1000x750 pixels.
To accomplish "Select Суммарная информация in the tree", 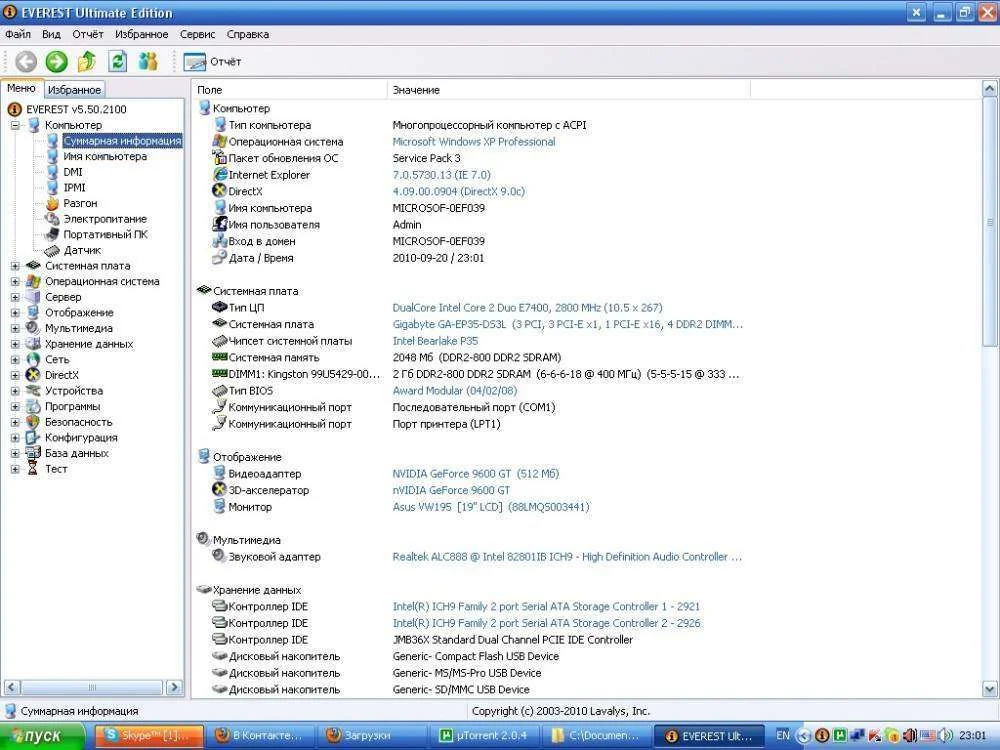I will 122,140.
